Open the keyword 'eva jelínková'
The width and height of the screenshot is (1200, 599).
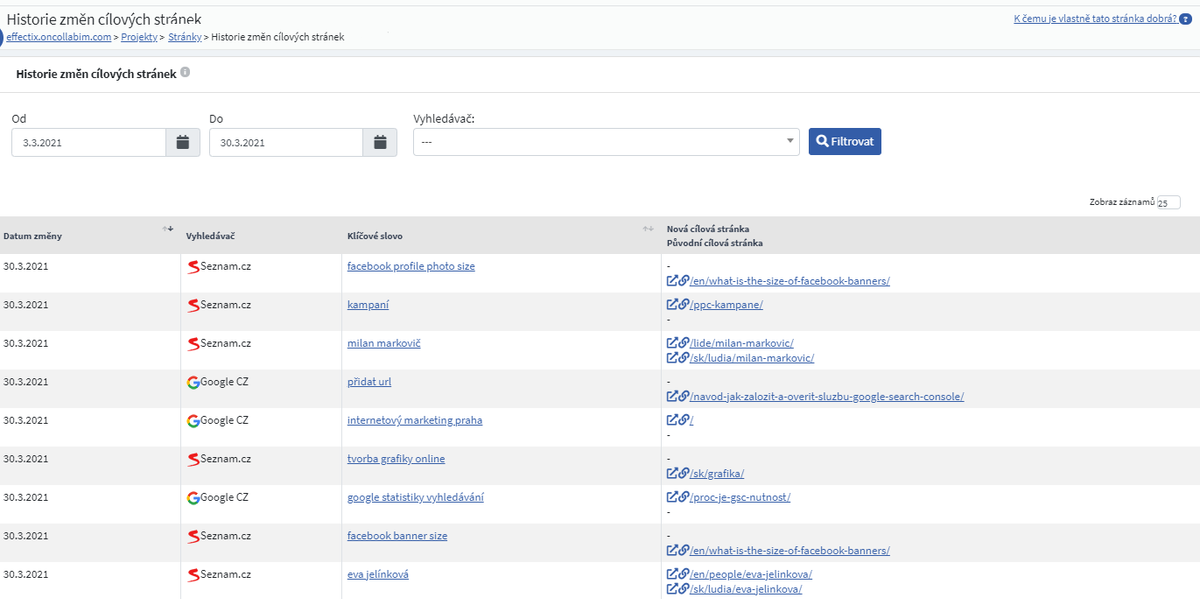pos(378,574)
